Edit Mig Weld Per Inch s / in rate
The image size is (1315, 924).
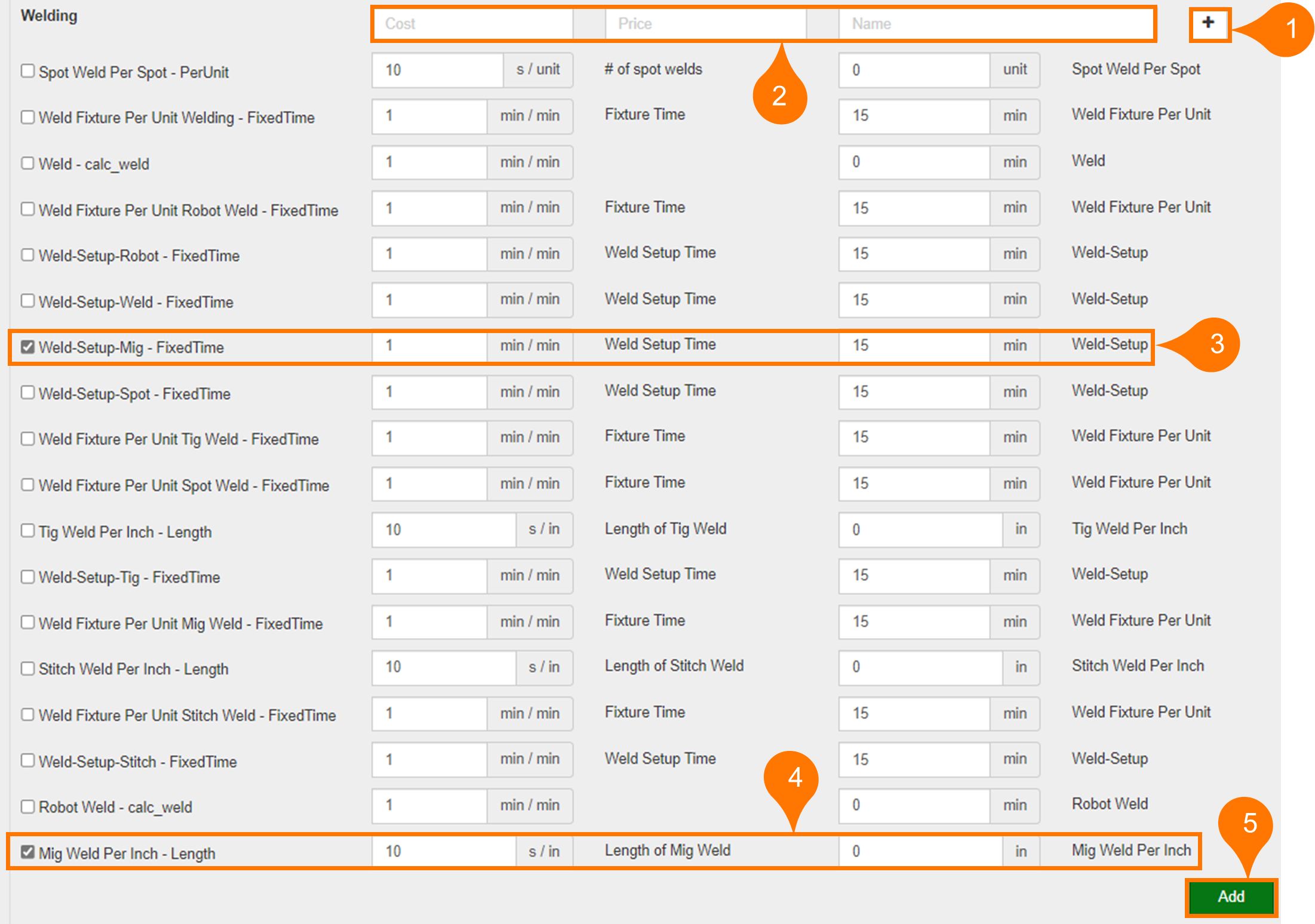[444, 851]
